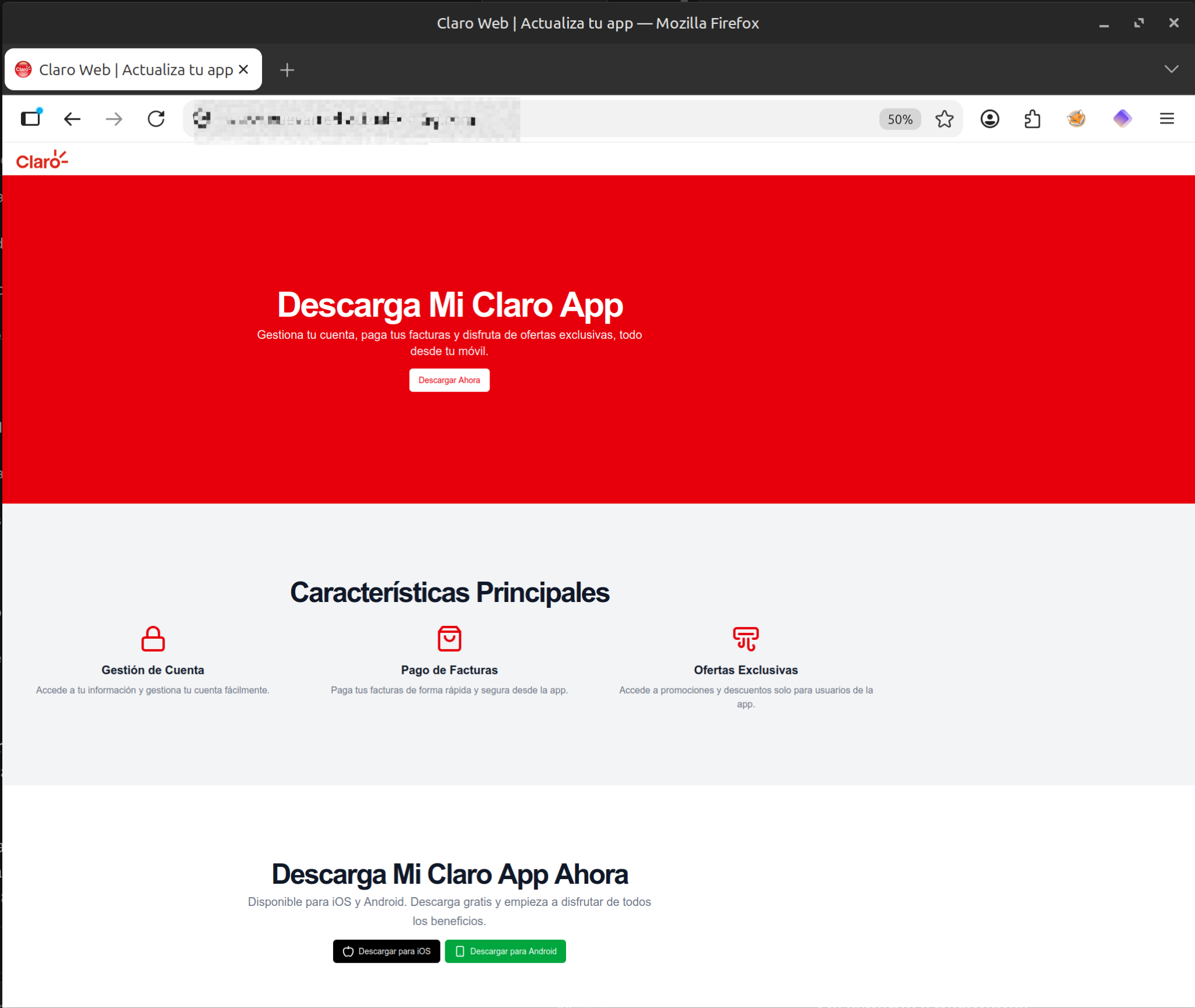Reload the current page
The image size is (1195, 1008).
[156, 119]
